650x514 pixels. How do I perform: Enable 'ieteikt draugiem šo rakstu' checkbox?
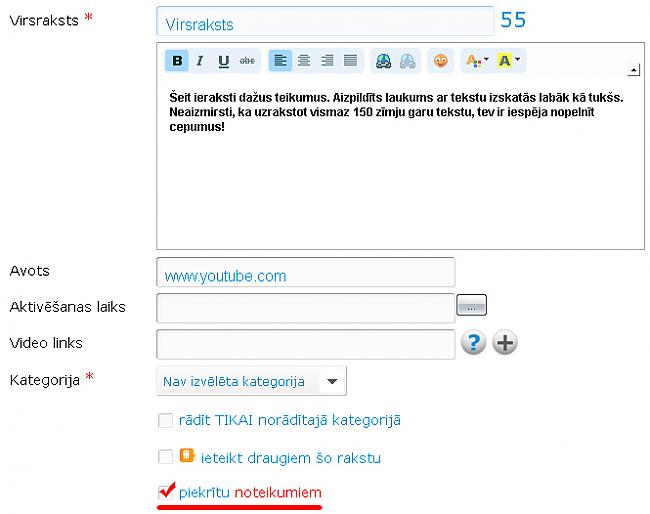(x=165, y=457)
